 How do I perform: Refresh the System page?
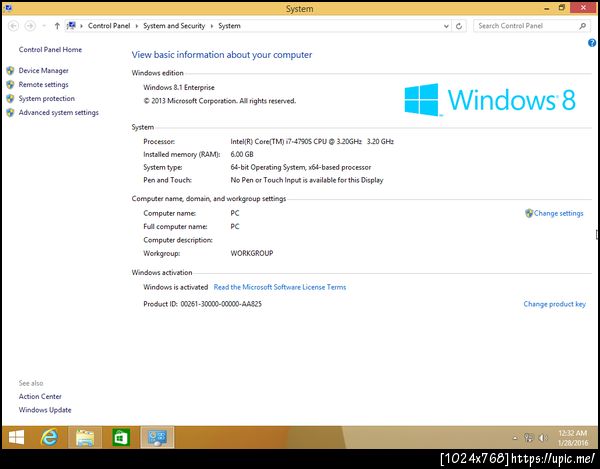click(x=459, y=26)
